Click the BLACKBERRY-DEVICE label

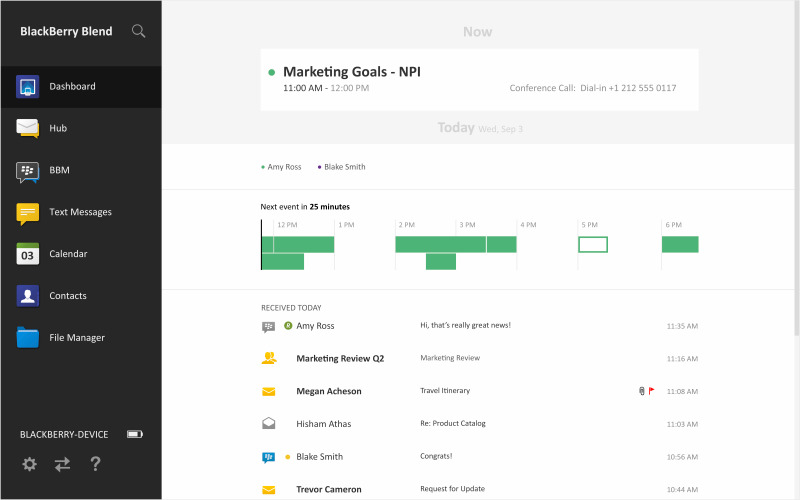pos(64,434)
